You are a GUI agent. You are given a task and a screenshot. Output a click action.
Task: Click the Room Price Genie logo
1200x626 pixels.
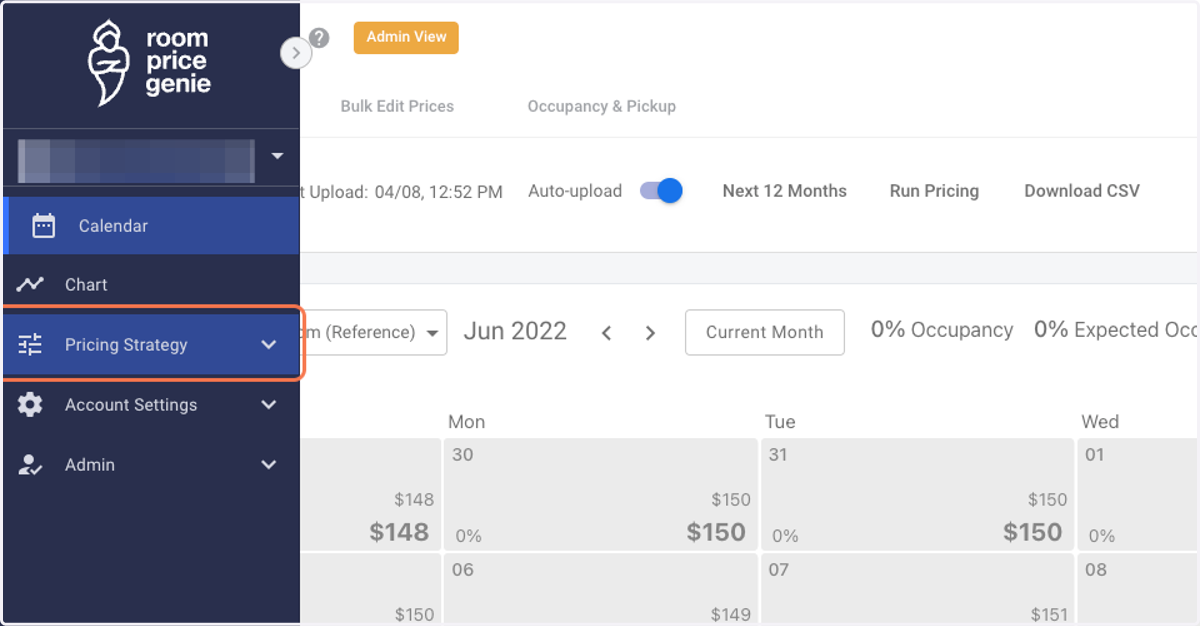150,64
